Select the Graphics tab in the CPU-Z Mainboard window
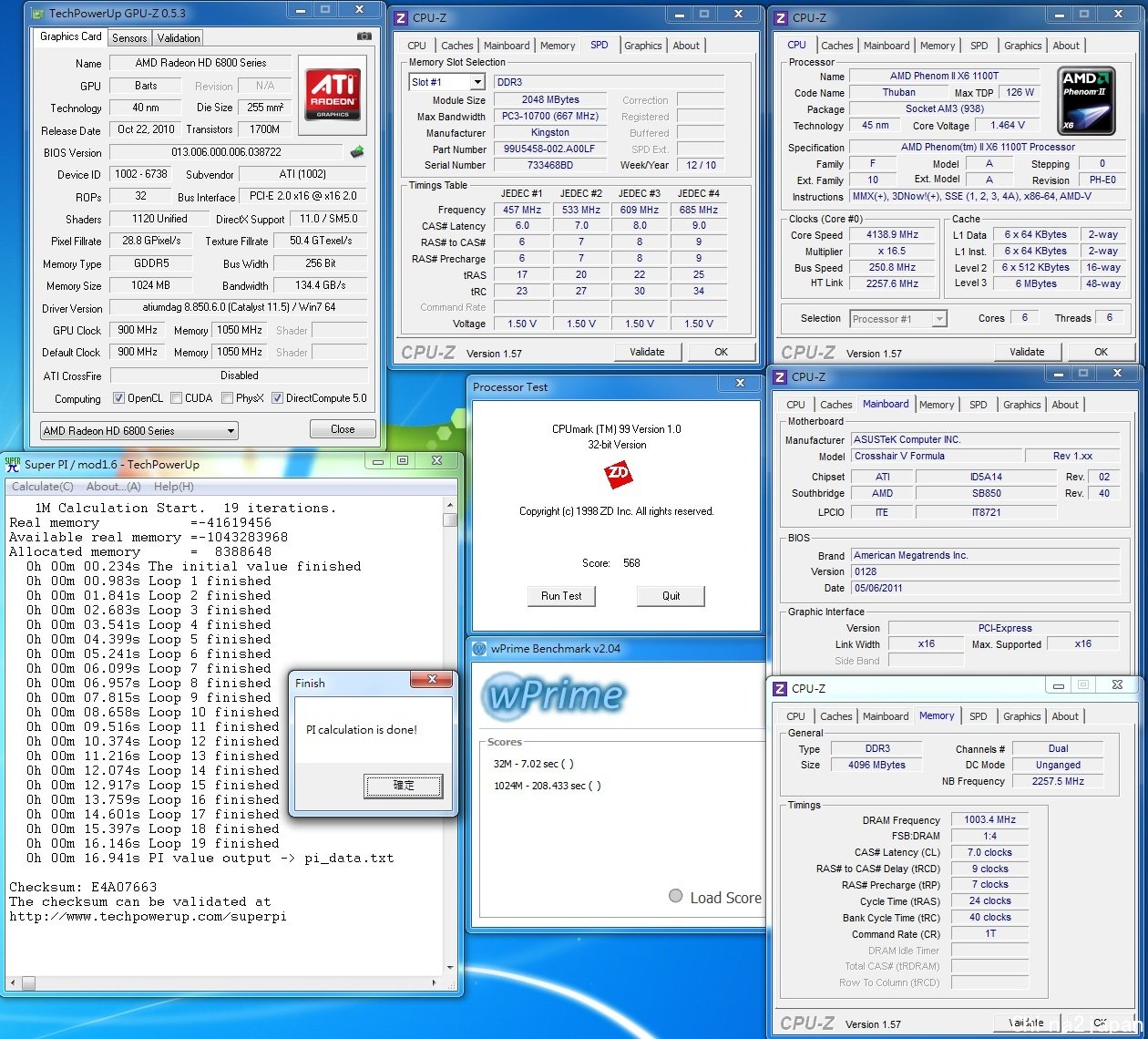 tap(1022, 405)
